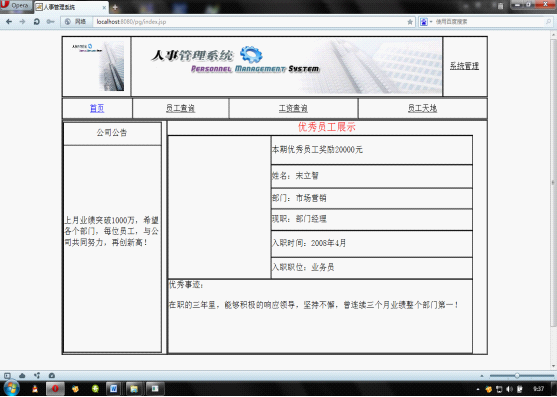Open the Windows Start menu

[x=11, y=388]
